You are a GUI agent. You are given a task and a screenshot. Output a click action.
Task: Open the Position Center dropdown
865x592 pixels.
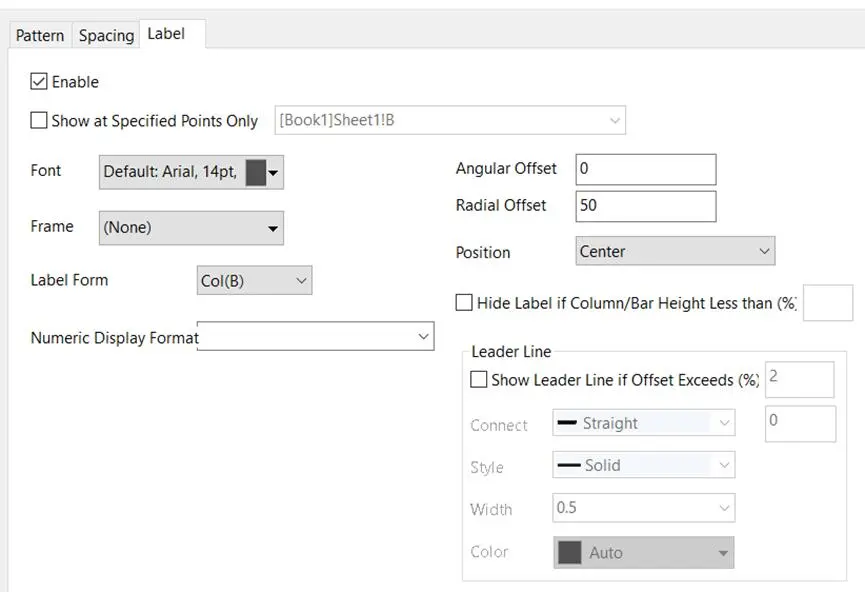[675, 251]
